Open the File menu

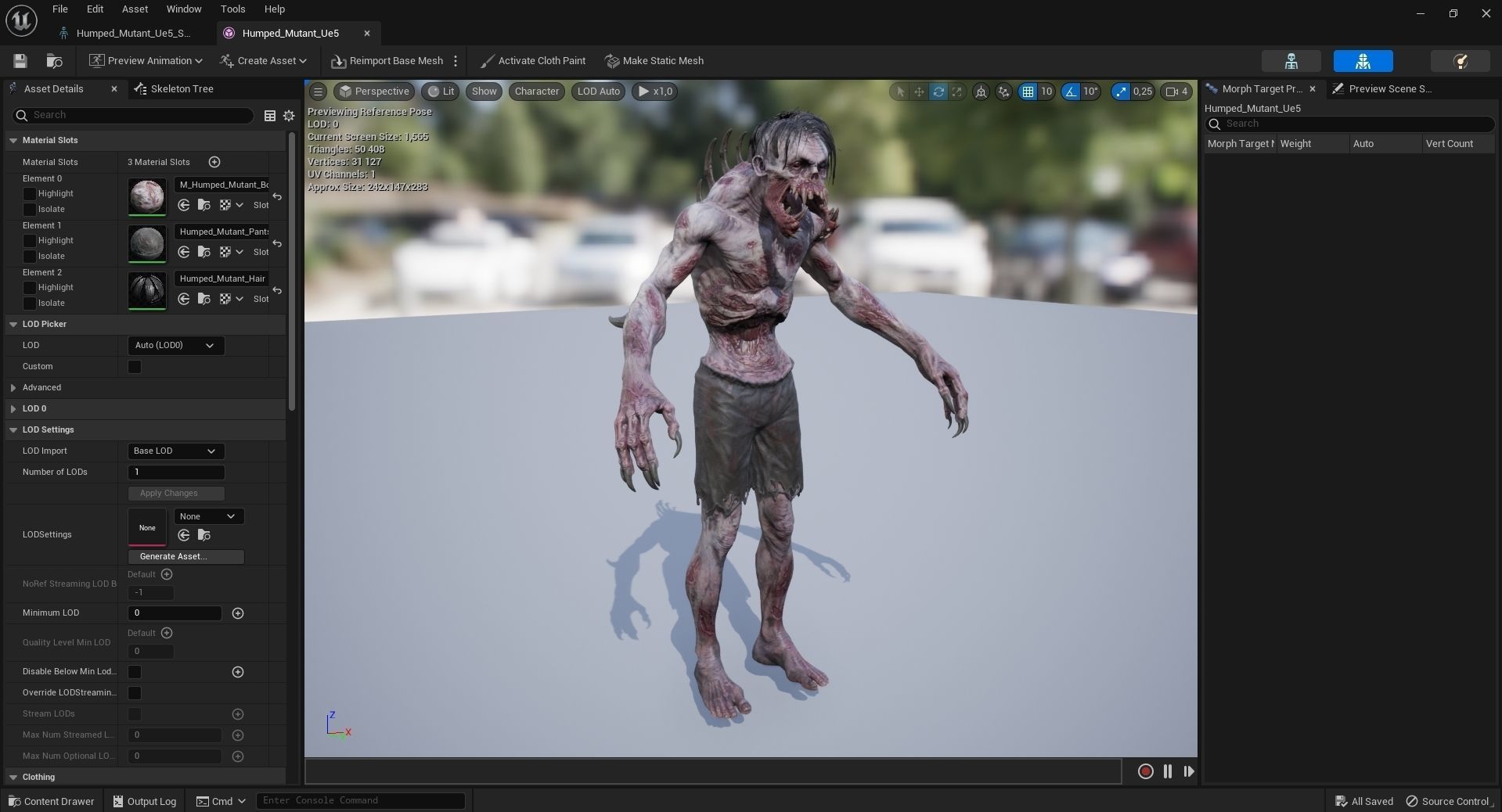[60, 9]
